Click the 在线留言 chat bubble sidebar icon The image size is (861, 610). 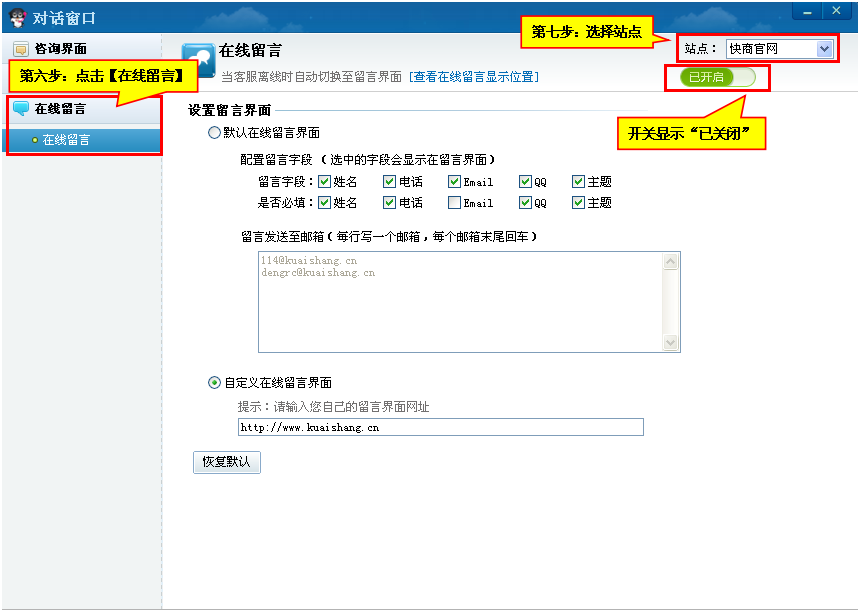[x=20, y=109]
